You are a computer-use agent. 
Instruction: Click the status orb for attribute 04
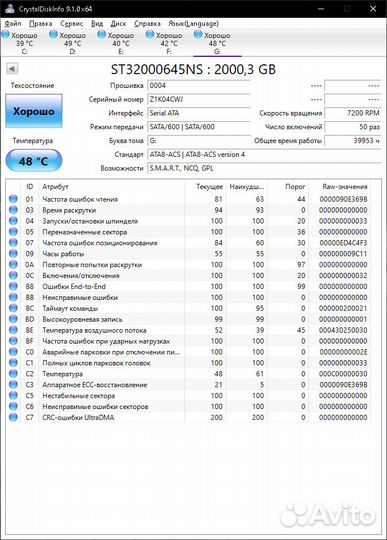coord(13,221)
